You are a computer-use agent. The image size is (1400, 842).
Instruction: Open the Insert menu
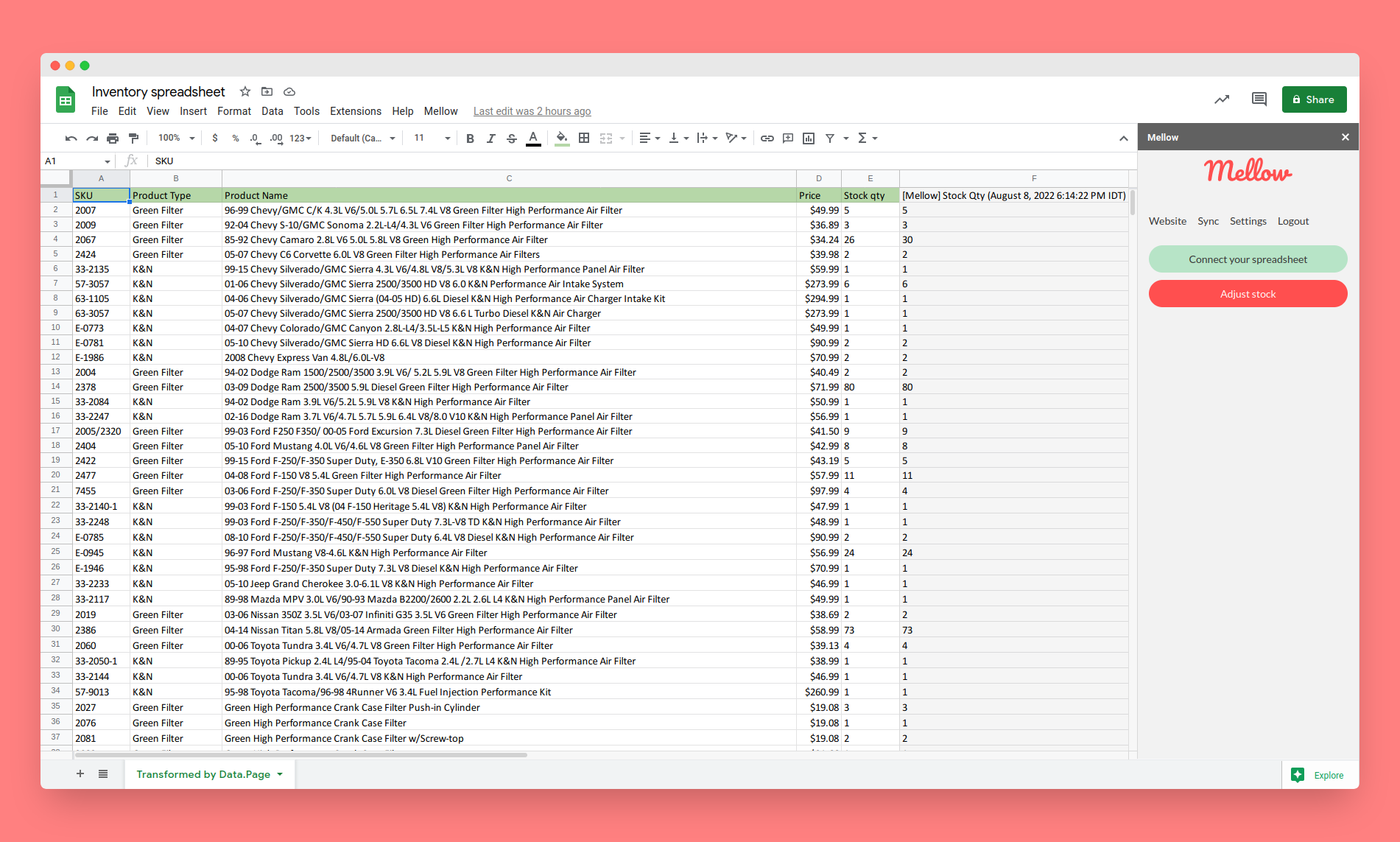click(x=194, y=111)
